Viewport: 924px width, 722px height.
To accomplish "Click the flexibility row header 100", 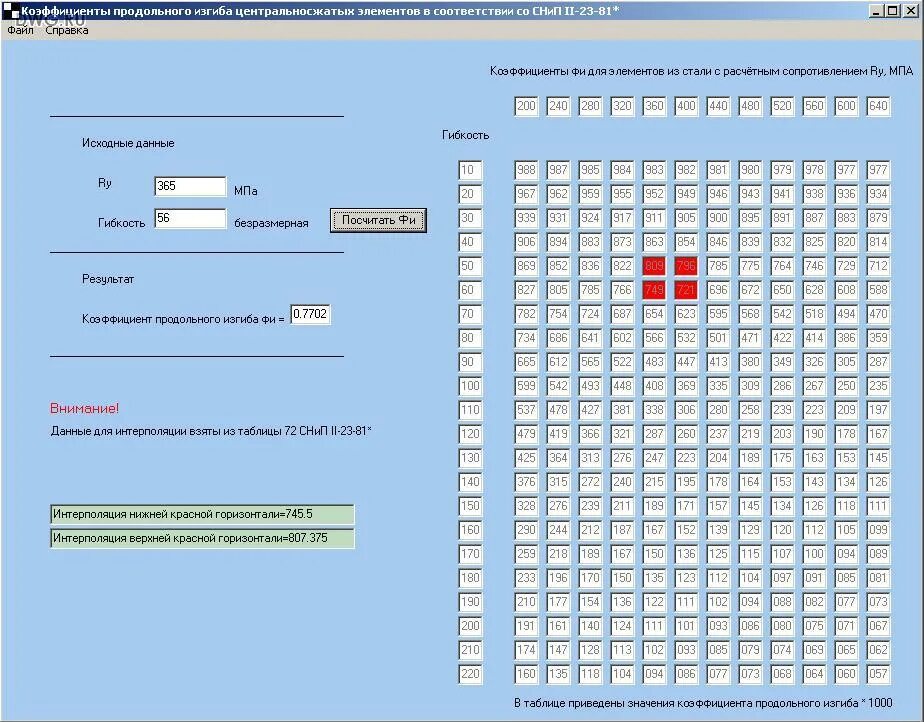I will pos(470,386).
